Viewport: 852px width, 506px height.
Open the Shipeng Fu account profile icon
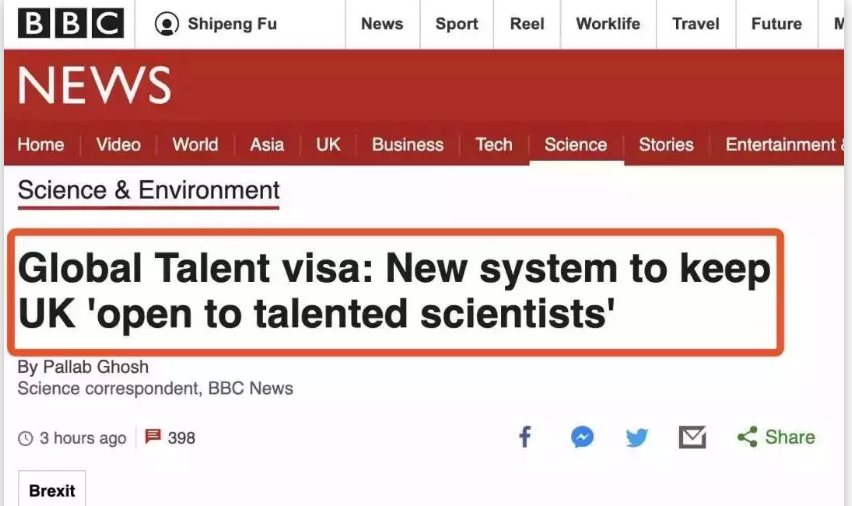tap(167, 24)
